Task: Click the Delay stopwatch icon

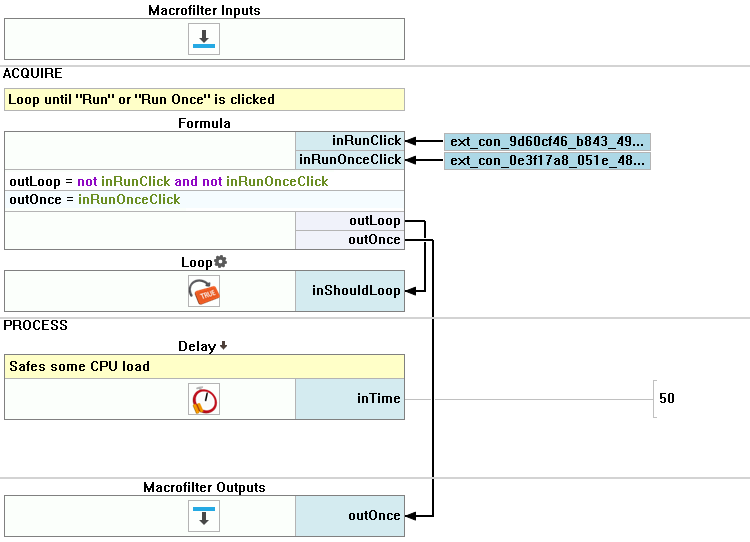Action: tap(204, 399)
